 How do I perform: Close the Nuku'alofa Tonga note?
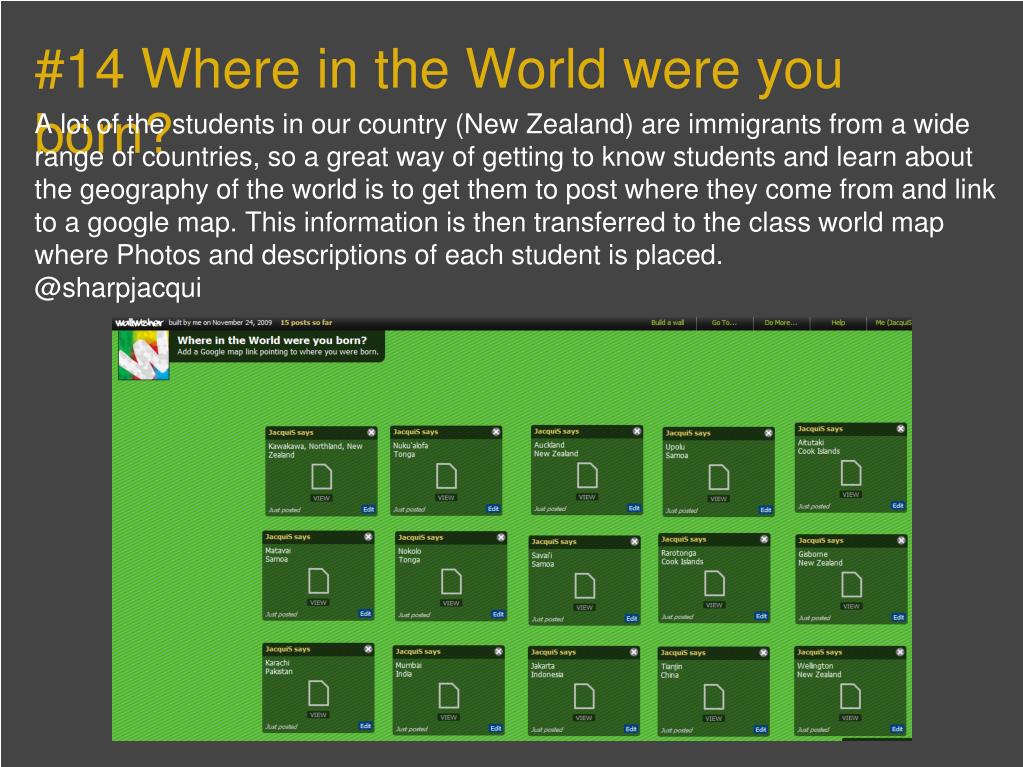click(x=496, y=432)
